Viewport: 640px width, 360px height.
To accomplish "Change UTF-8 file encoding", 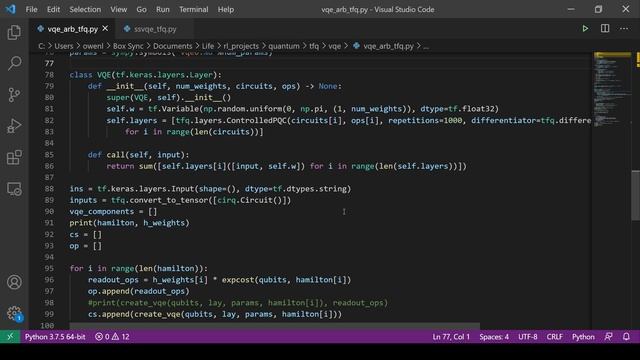I will click(528, 337).
